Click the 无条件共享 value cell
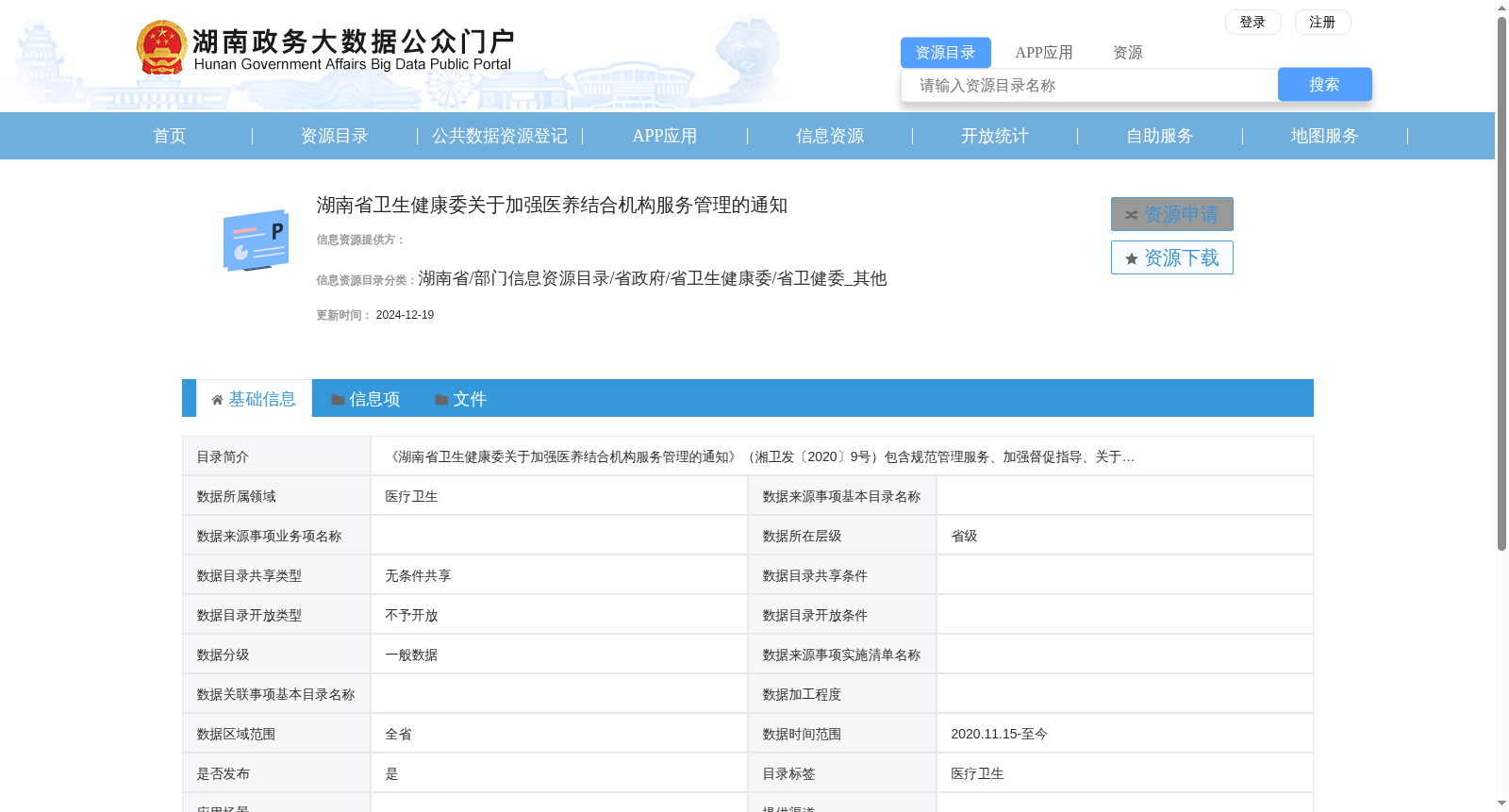 tap(559, 575)
